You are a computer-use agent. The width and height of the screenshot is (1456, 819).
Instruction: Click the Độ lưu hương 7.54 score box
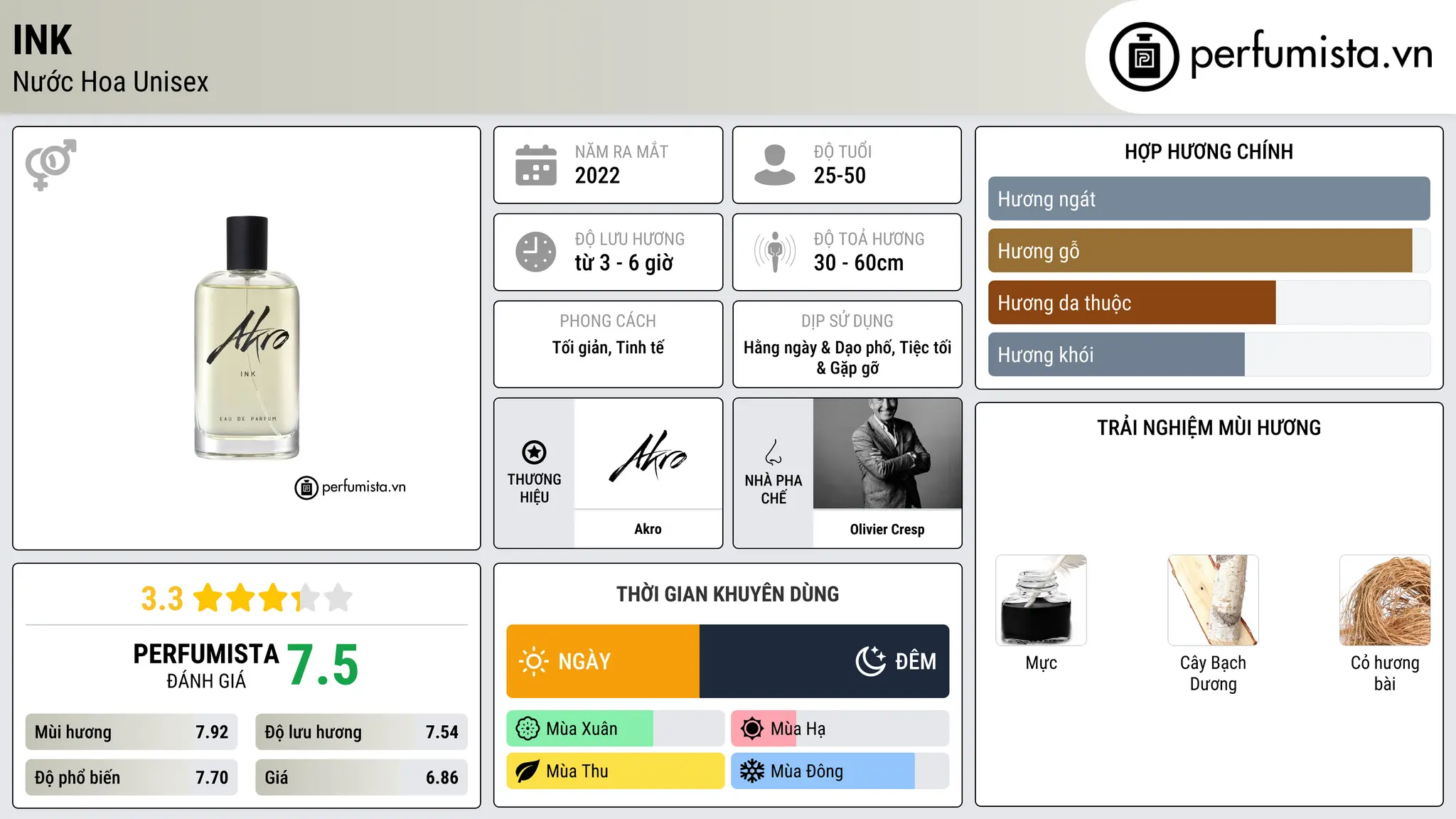(362, 732)
